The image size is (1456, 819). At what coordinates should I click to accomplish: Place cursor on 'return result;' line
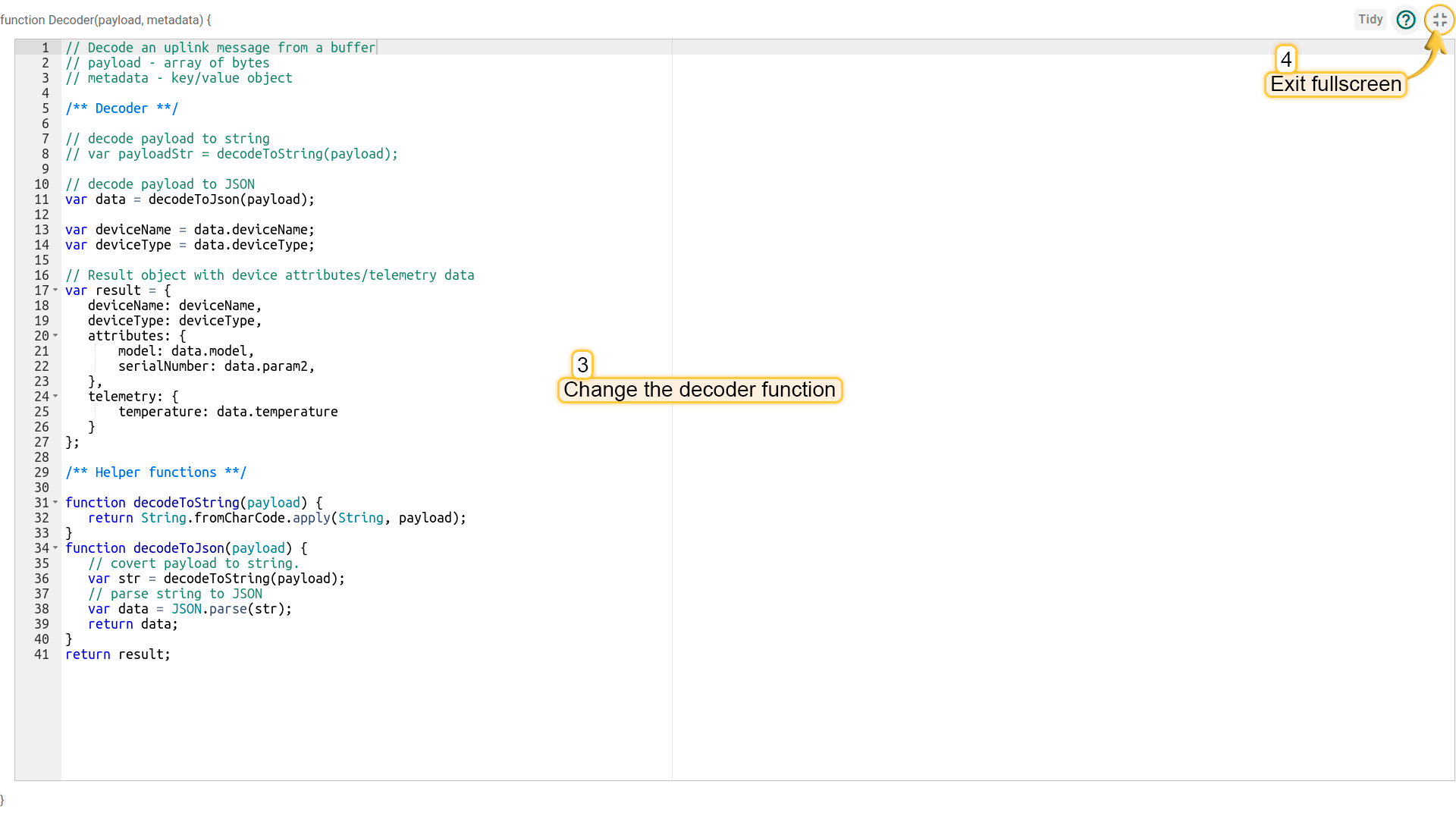118,654
